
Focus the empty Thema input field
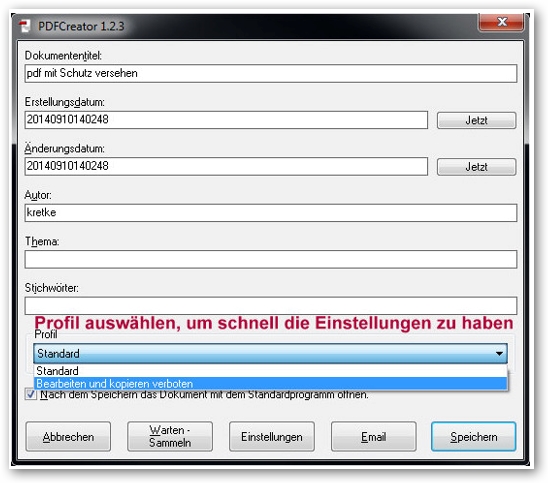271,259
